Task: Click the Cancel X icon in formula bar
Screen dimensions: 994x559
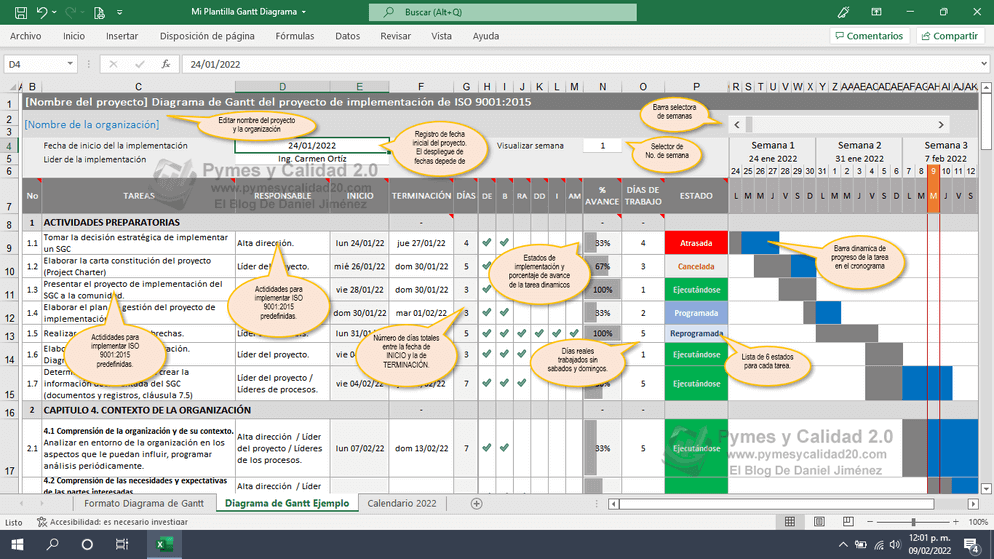Action: tap(113, 64)
